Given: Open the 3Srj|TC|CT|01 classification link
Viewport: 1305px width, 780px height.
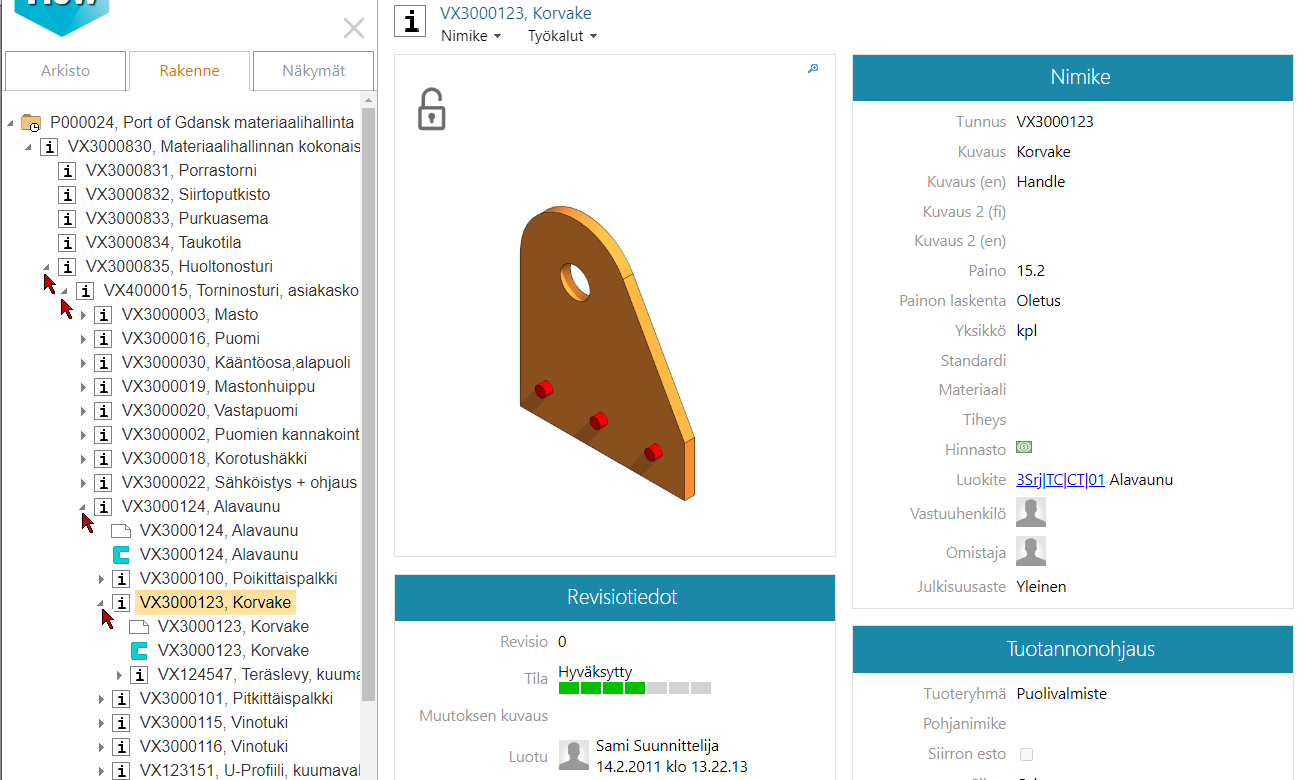Looking at the screenshot, I should pos(1060,480).
